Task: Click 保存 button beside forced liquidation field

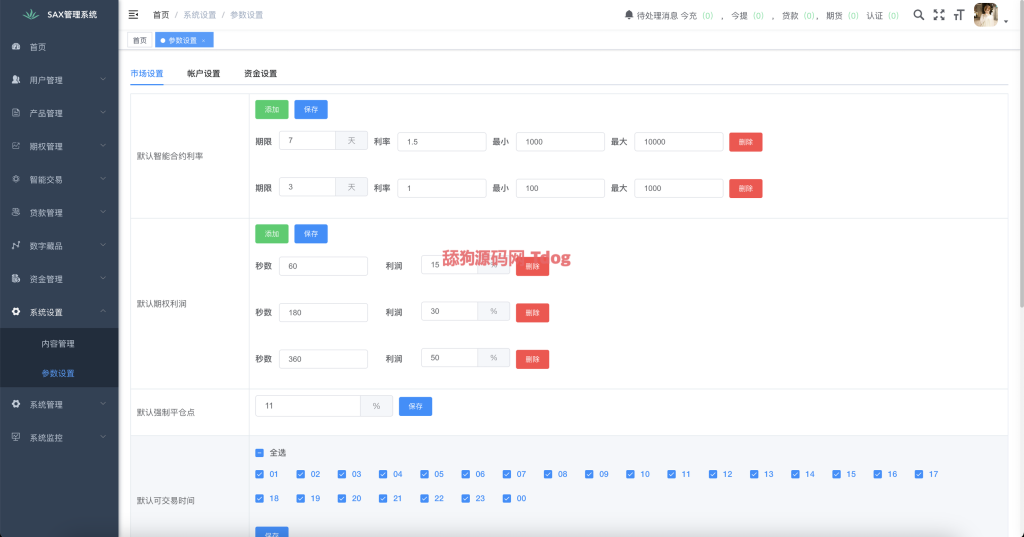Action: coord(415,406)
